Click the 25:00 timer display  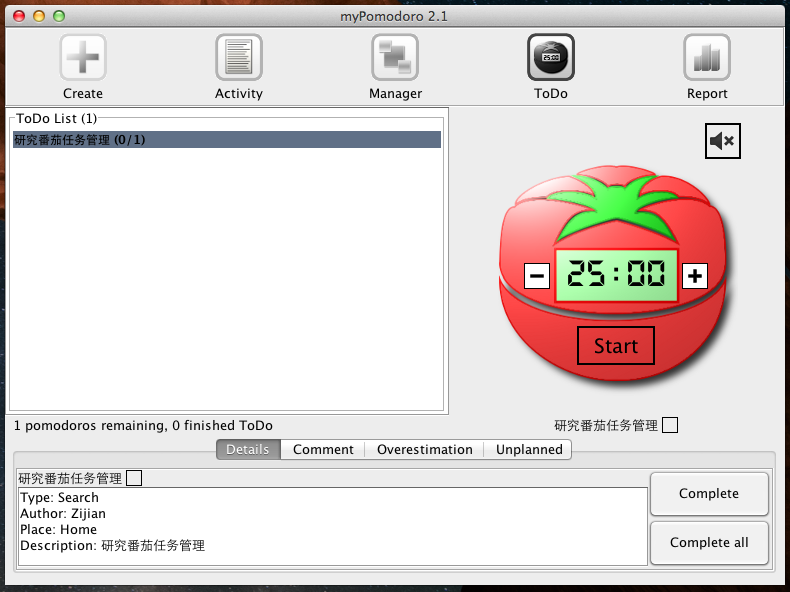tap(616, 275)
